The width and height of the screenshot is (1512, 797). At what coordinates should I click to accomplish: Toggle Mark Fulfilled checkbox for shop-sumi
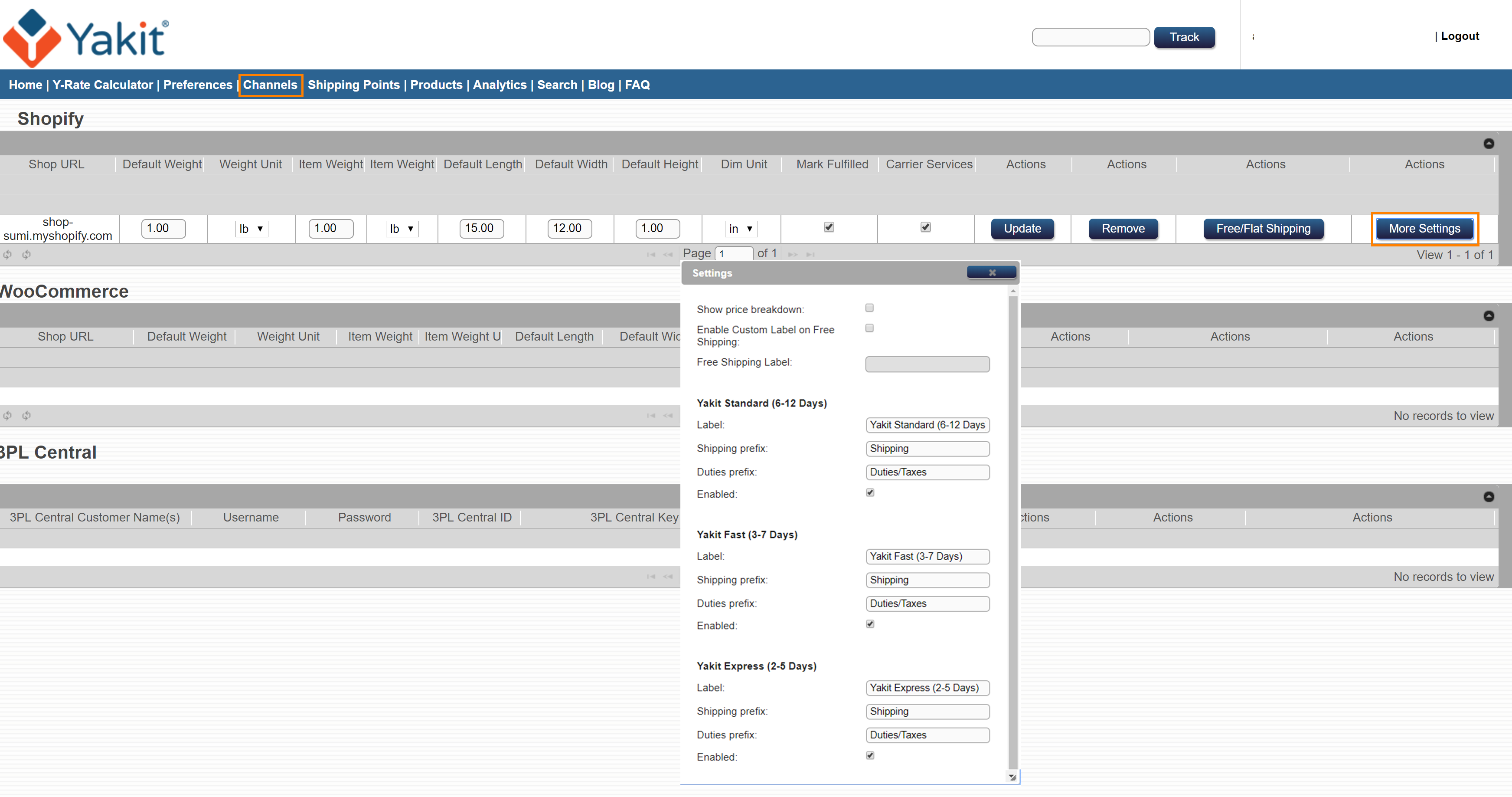(x=829, y=227)
